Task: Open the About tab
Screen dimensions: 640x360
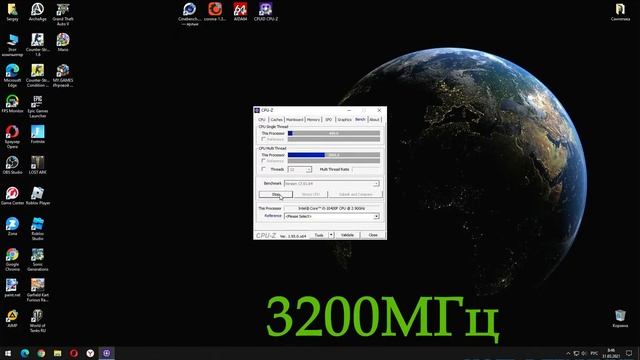Action: click(374, 120)
